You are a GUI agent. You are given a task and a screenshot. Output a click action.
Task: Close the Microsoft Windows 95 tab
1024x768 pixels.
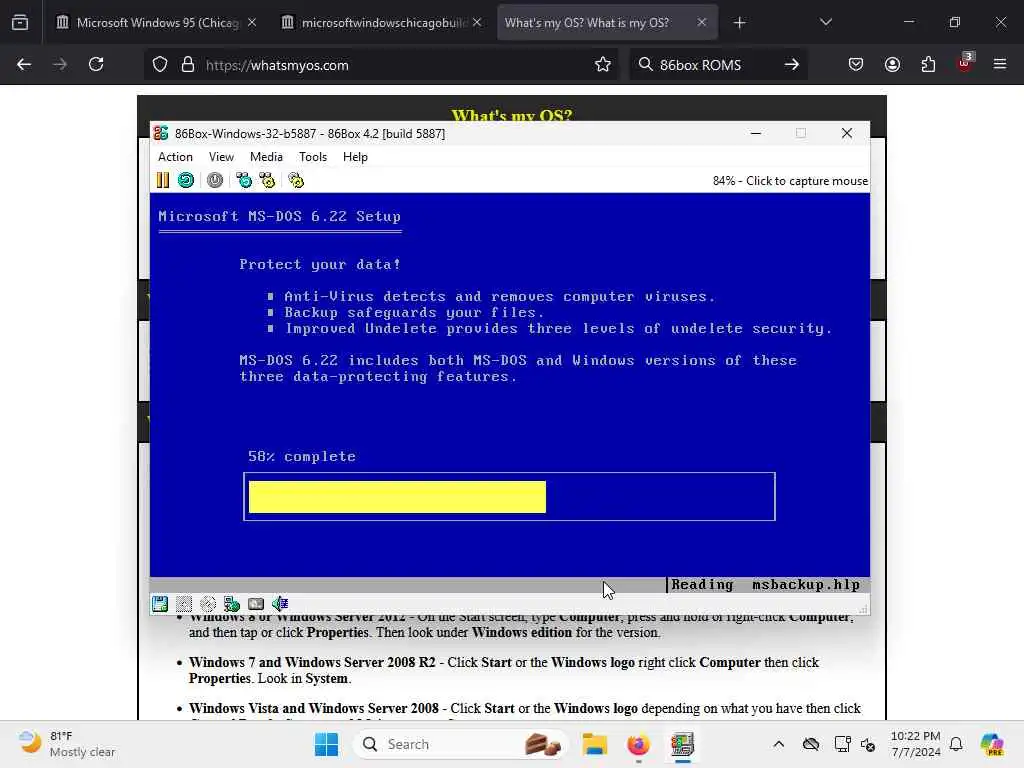[x=252, y=22]
